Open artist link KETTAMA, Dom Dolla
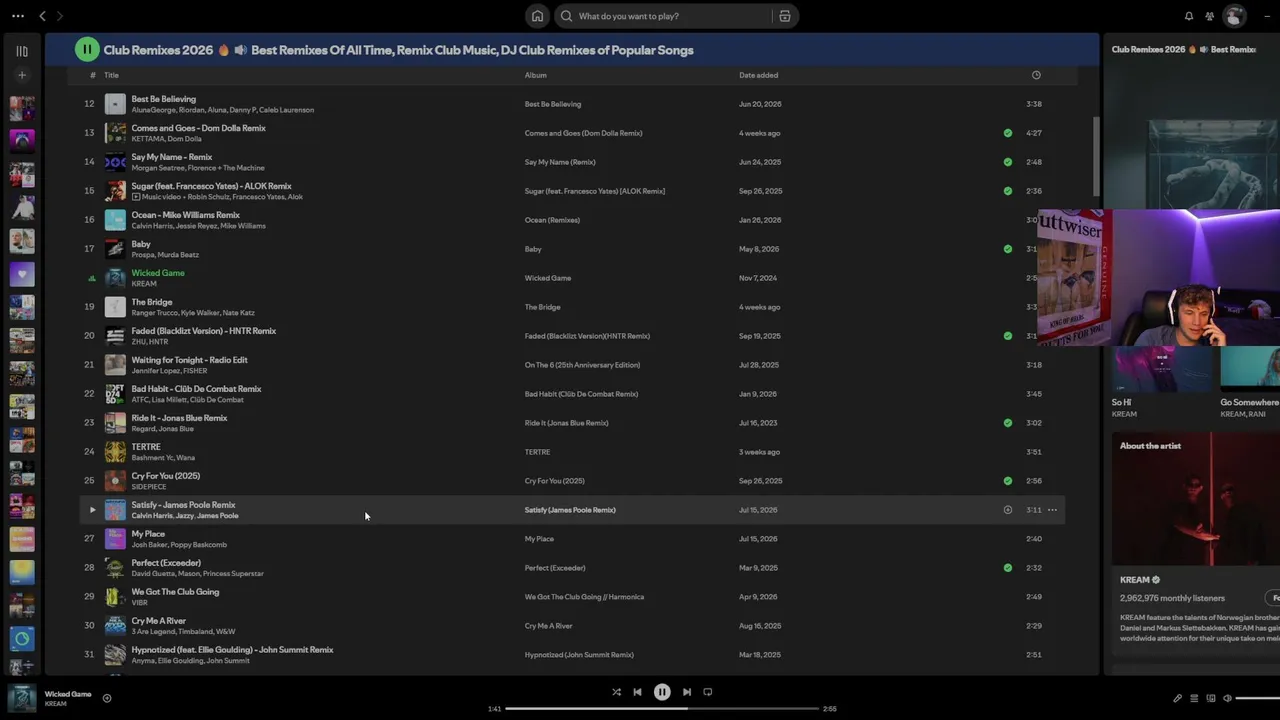1280x720 pixels. tap(166, 139)
